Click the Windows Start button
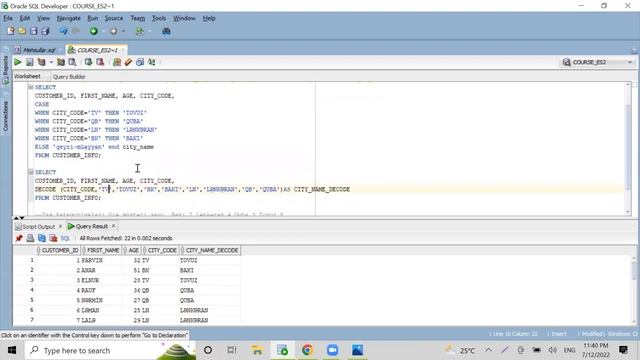The image size is (640, 360). 12,350
